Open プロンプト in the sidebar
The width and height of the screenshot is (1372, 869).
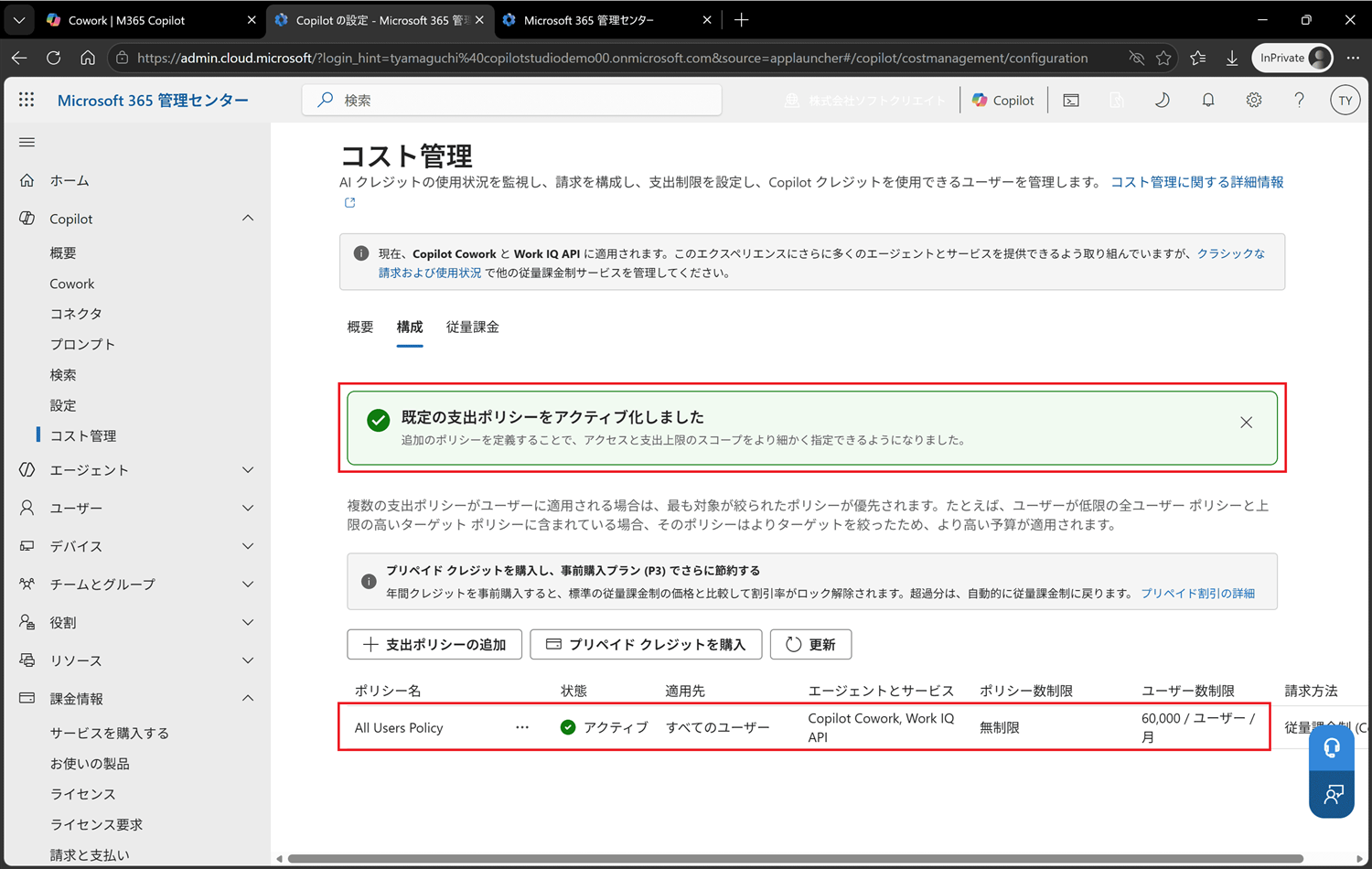(82, 344)
